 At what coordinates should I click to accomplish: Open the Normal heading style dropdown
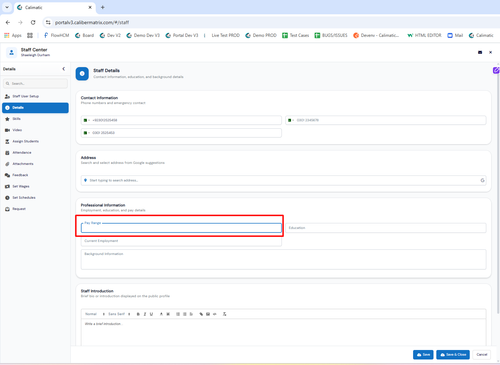tap(95, 314)
